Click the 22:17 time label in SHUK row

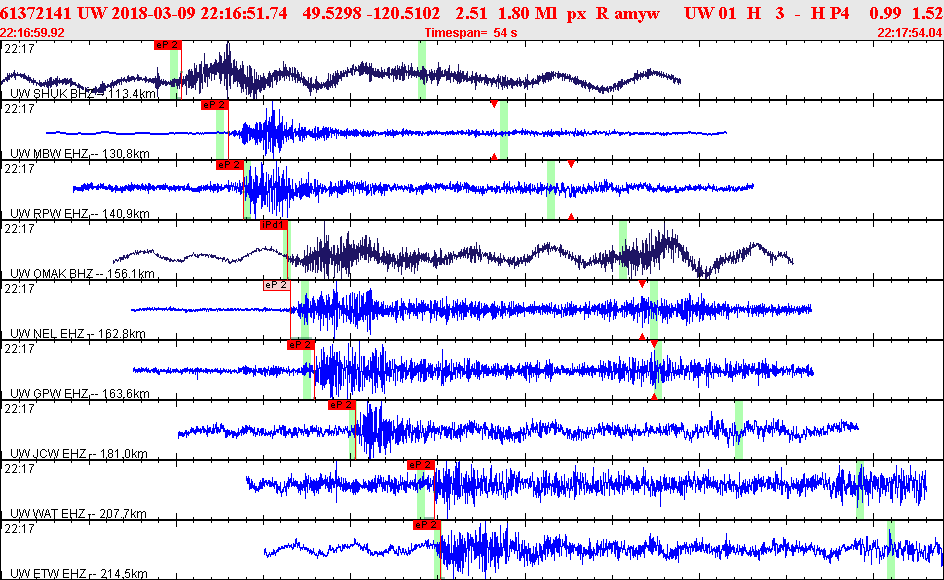[x=19, y=49]
